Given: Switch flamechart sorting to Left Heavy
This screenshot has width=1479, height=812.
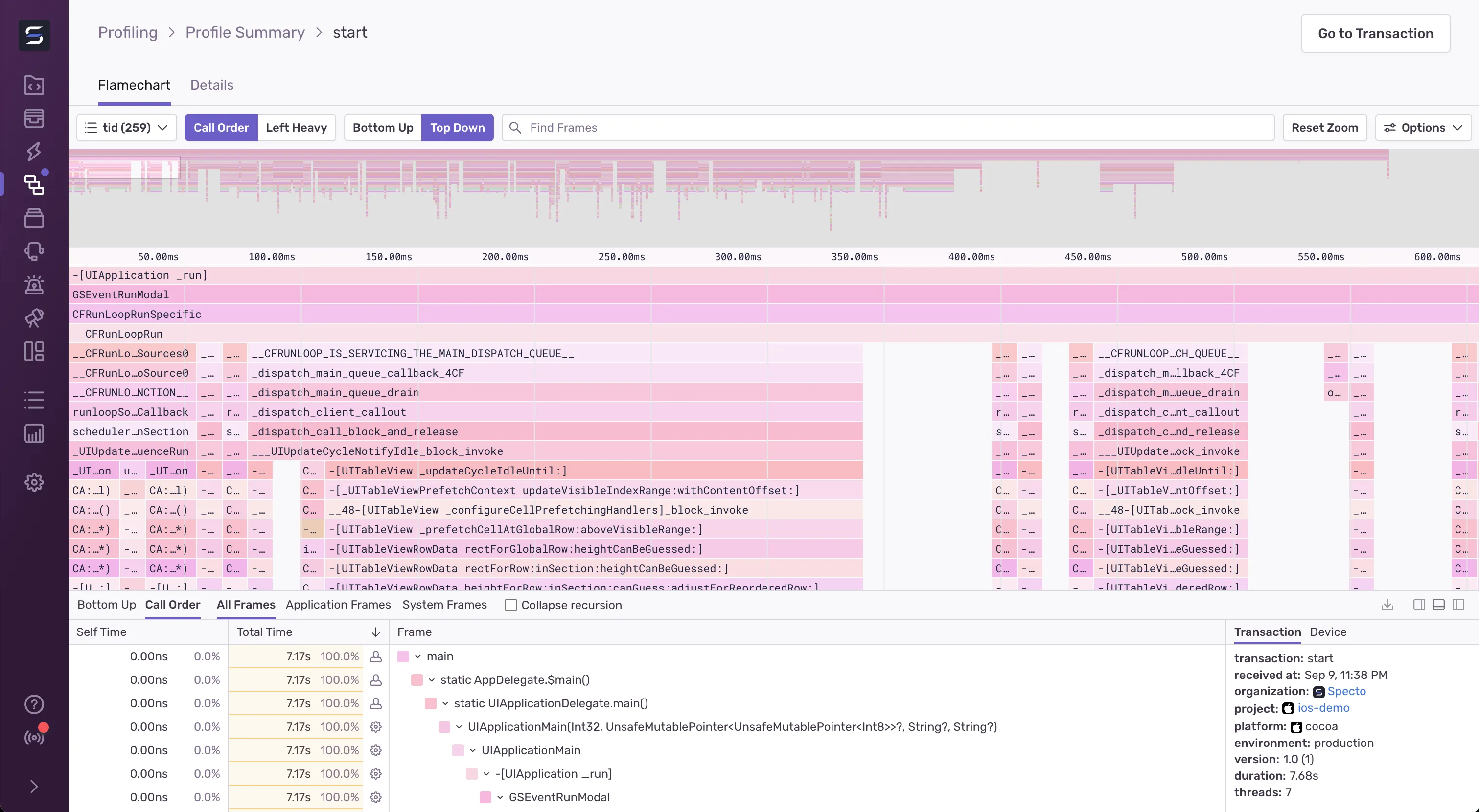Looking at the screenshot, I should coord(296,127).
